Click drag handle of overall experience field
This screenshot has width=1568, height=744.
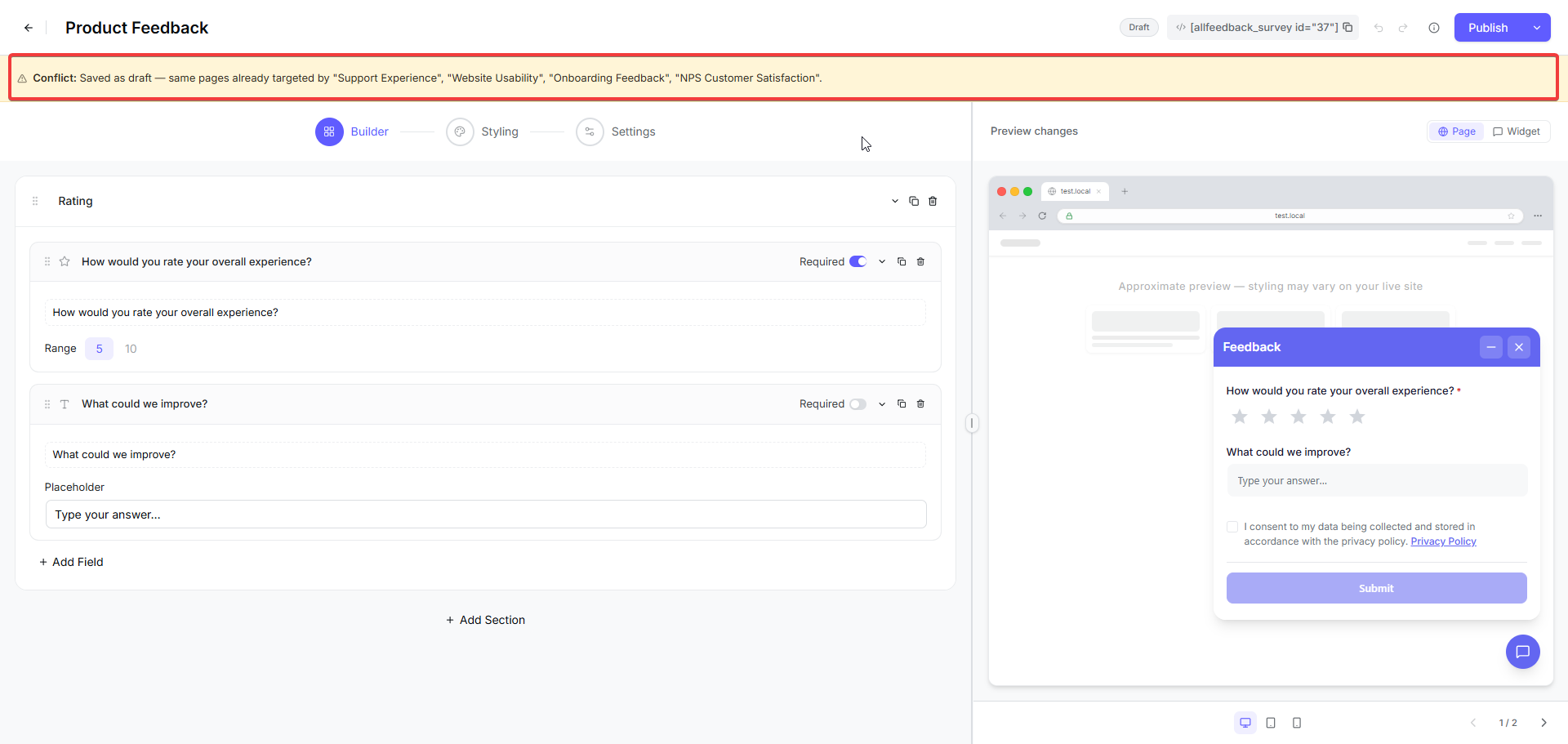click(47, 261)
